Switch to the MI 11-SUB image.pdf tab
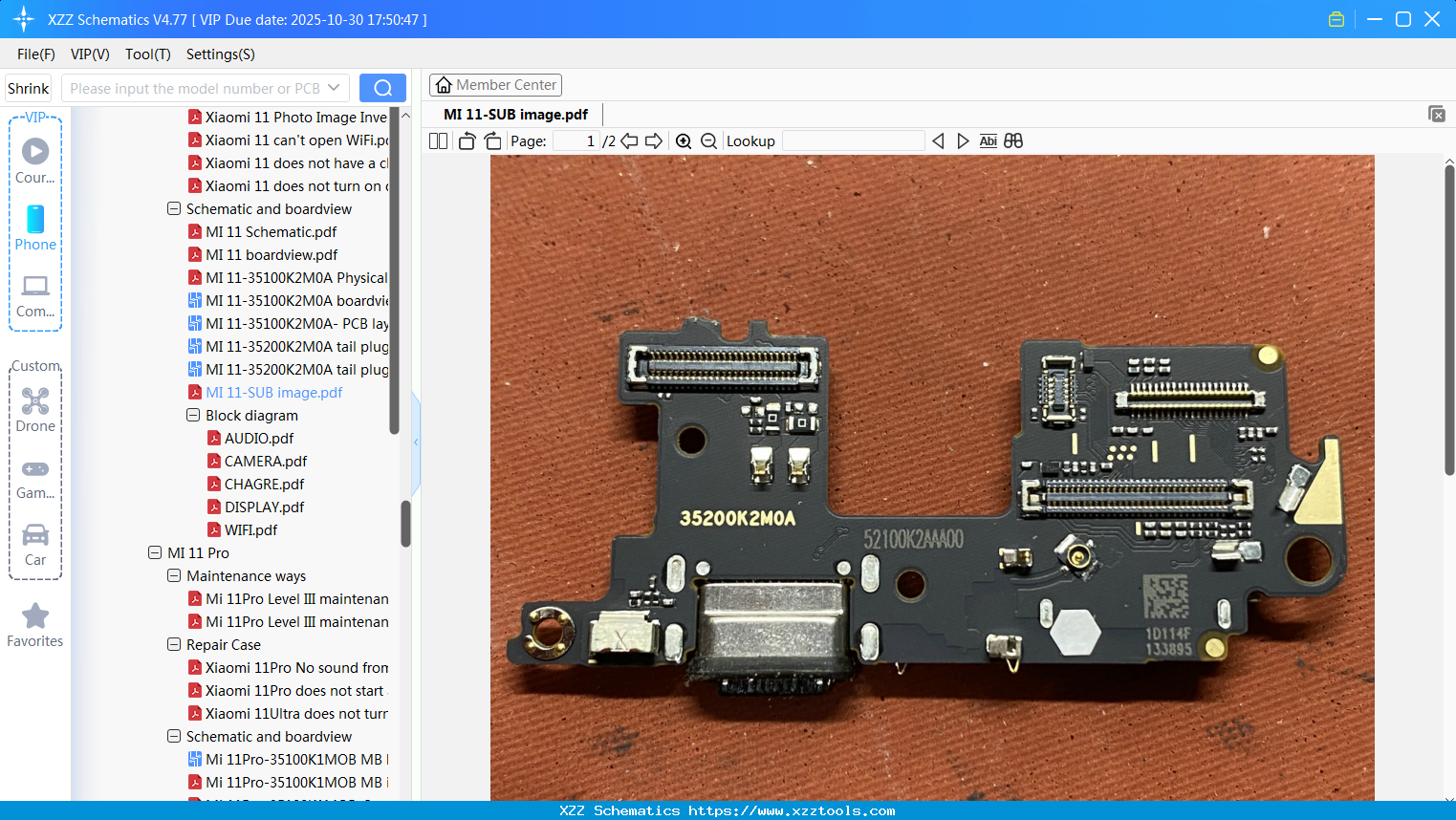Screen dimensions: 1456x820 tap(515, 114)
